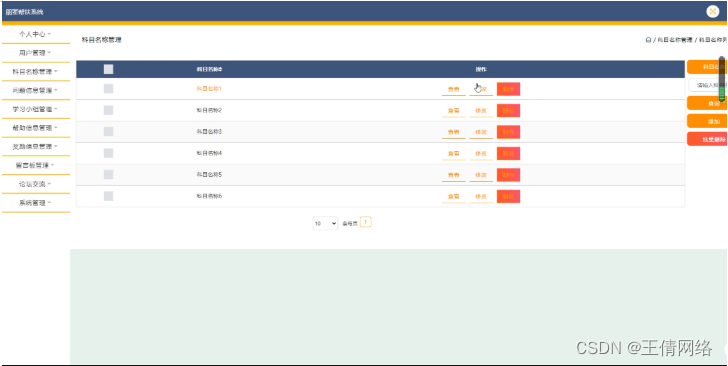Expand the 个人中心 sidebar menu
The width and height of the screenshot is (728, 366).
pyautogui.click(x=35, y=34)
